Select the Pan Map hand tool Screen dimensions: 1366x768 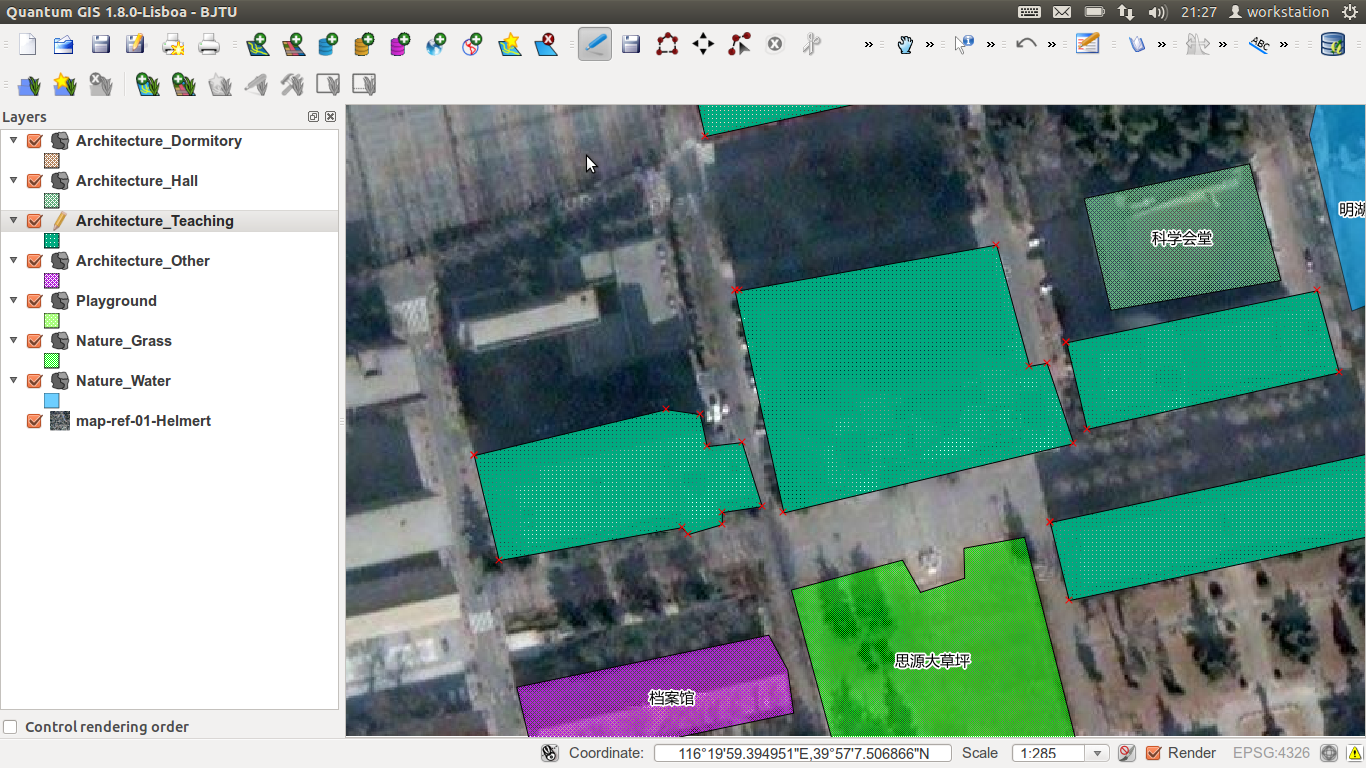pyautogui.click(x=905, y=44)
